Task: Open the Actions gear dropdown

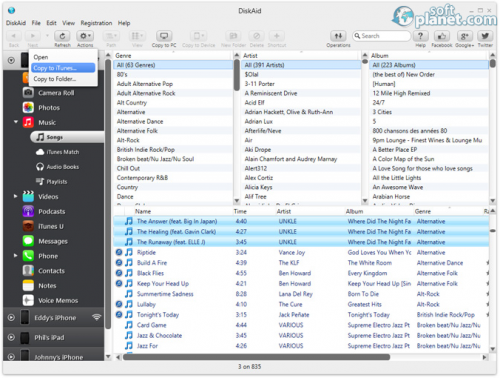Action: tap(85, 36)
